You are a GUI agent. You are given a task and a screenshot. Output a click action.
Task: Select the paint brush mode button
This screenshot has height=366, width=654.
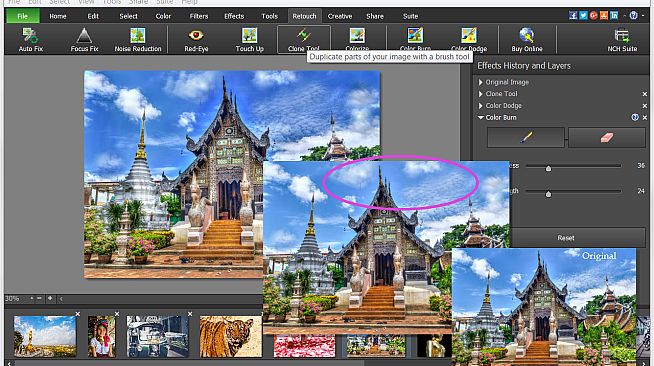point(526,138)
